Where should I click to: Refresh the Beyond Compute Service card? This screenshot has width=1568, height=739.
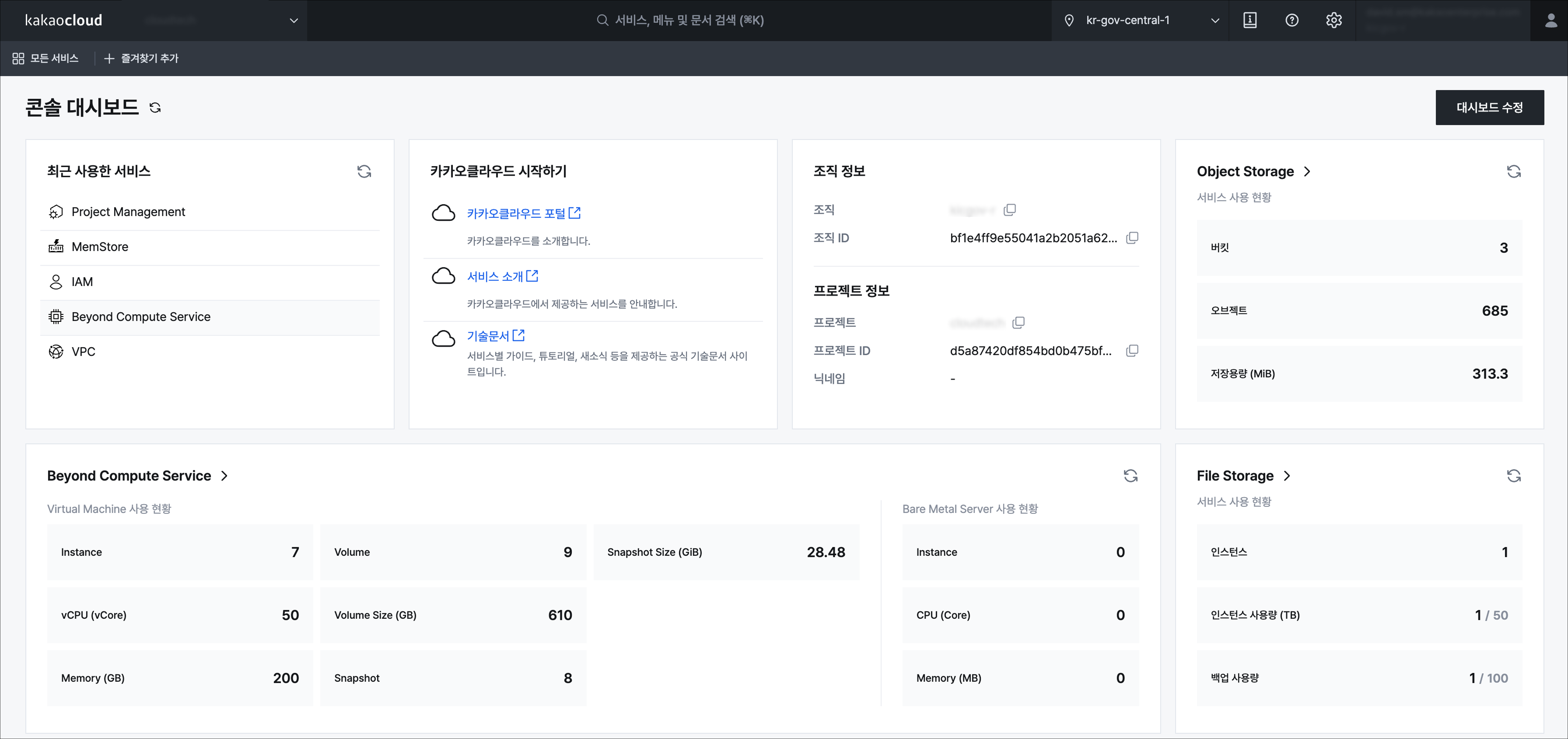coord(1130,476)
